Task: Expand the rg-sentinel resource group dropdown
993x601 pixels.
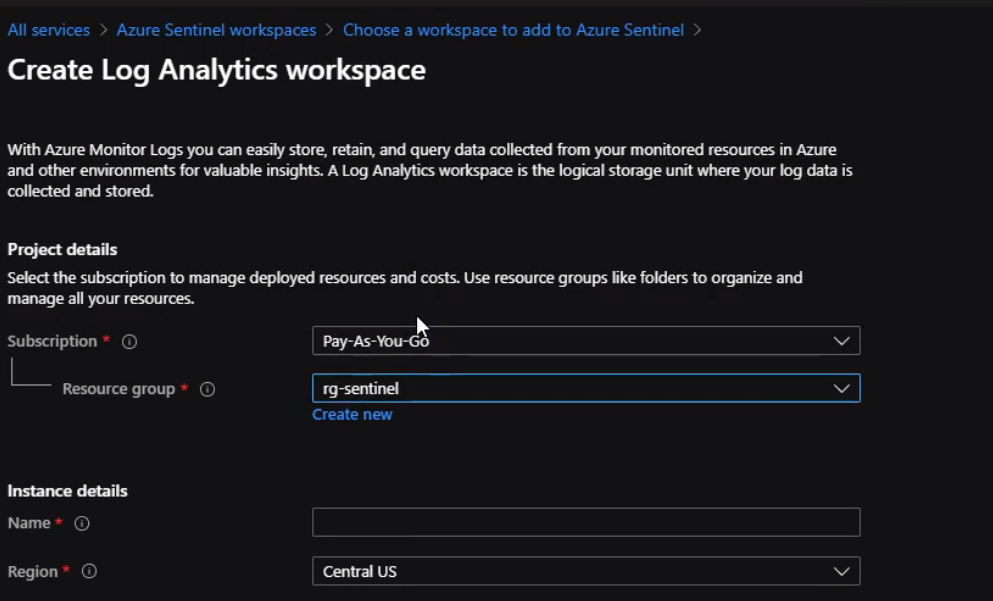Action: pyautogui.click(x=585, y=388)
